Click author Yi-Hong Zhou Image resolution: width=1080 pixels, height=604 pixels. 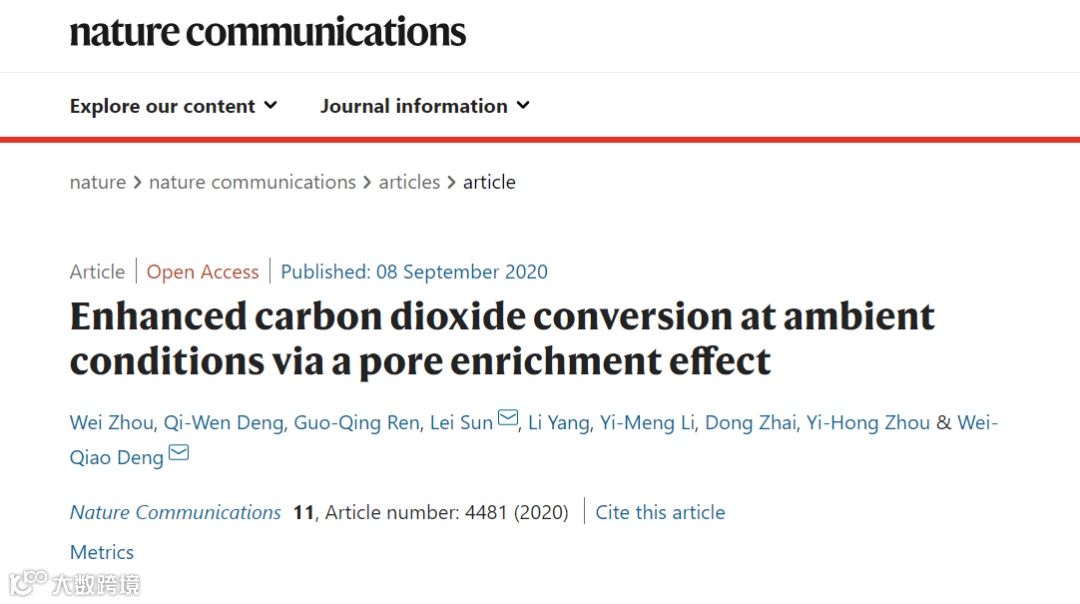(x=868, y=423)
